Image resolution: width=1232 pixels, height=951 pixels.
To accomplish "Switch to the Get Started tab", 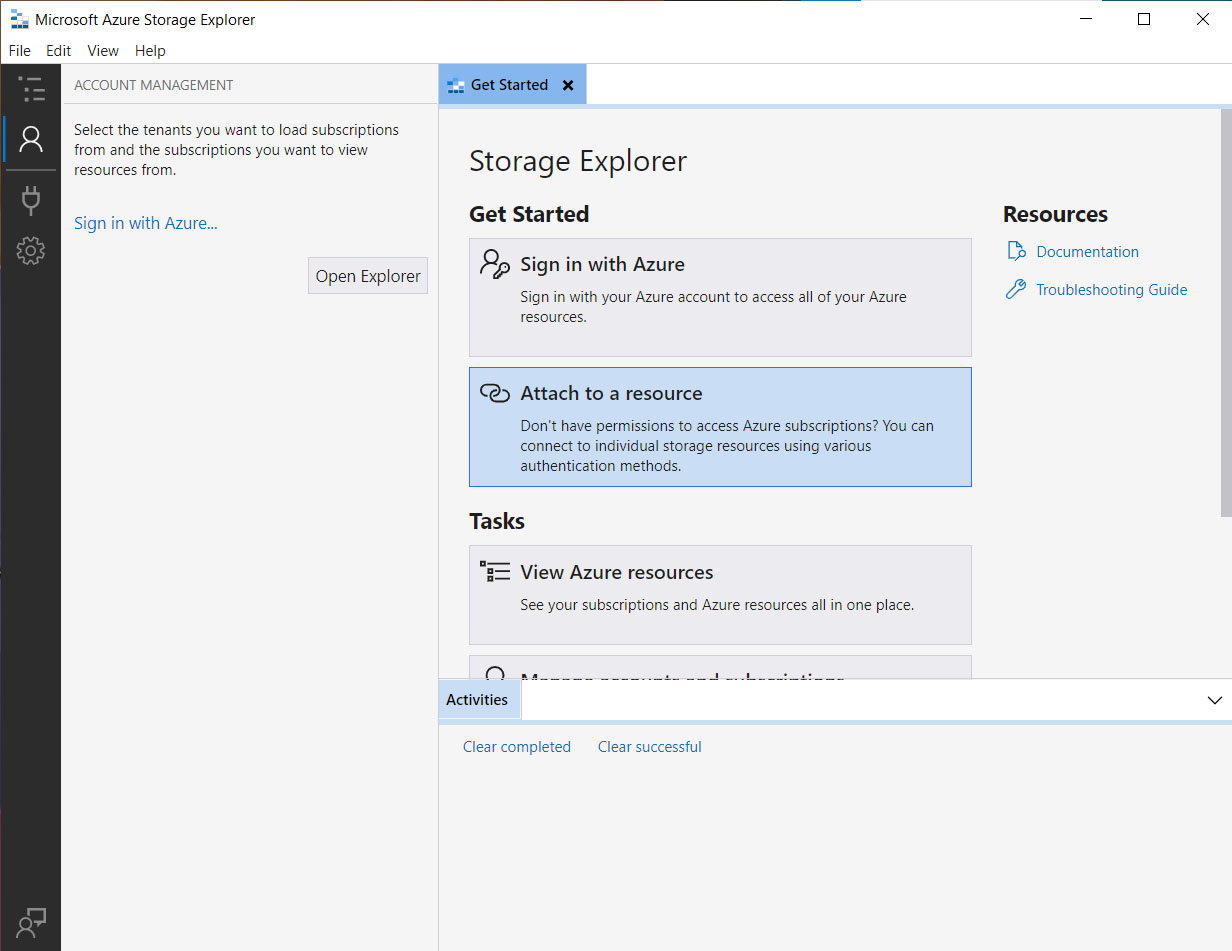I will (512, 85).
